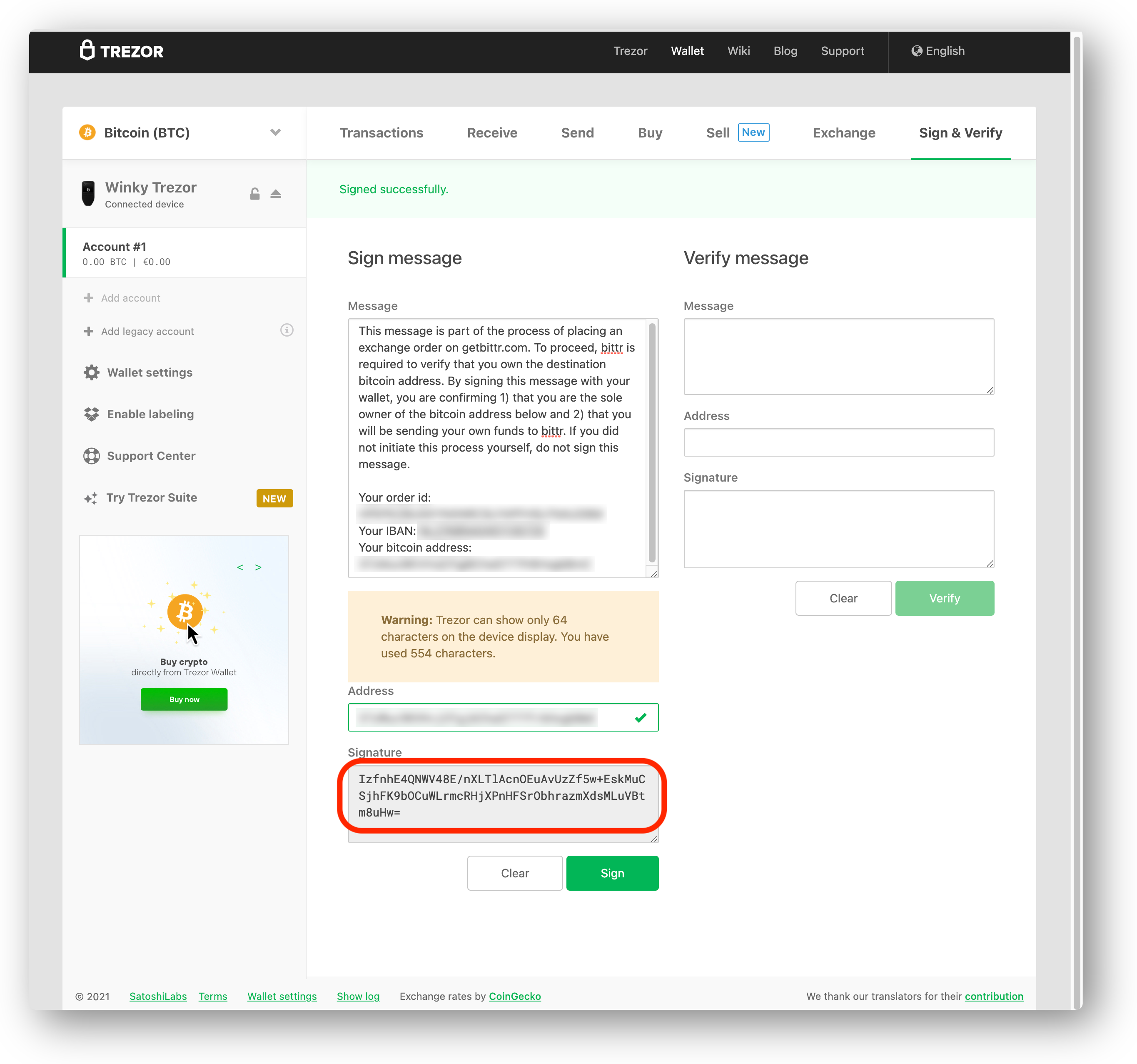Open Terms footer link
This screenshot has height=1064, width=1137.
tap(213, 996)
